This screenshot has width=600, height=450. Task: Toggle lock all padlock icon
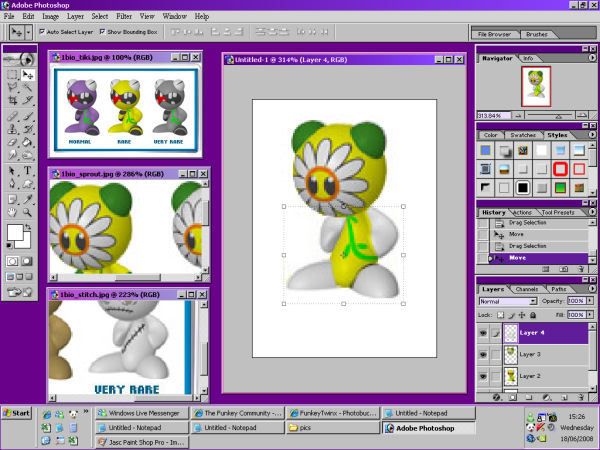click(x=533, y=315)
